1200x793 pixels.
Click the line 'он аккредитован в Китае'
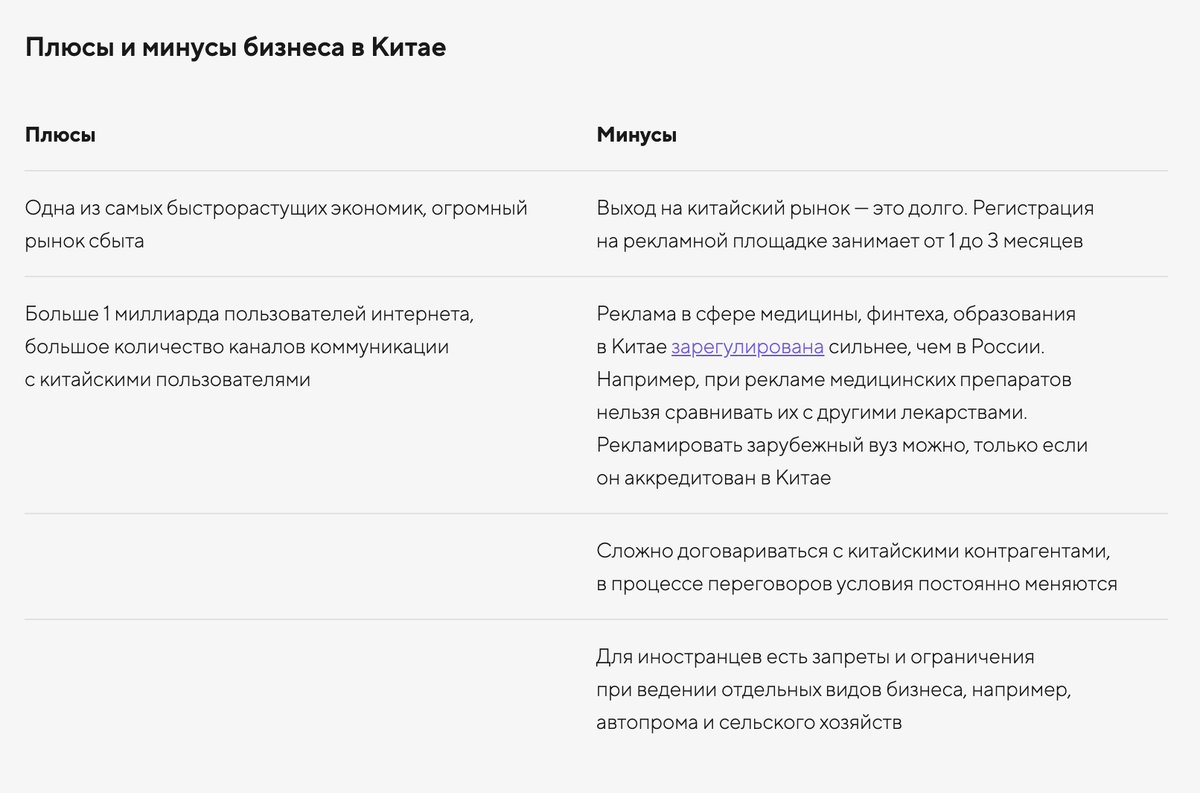(714, 478)
